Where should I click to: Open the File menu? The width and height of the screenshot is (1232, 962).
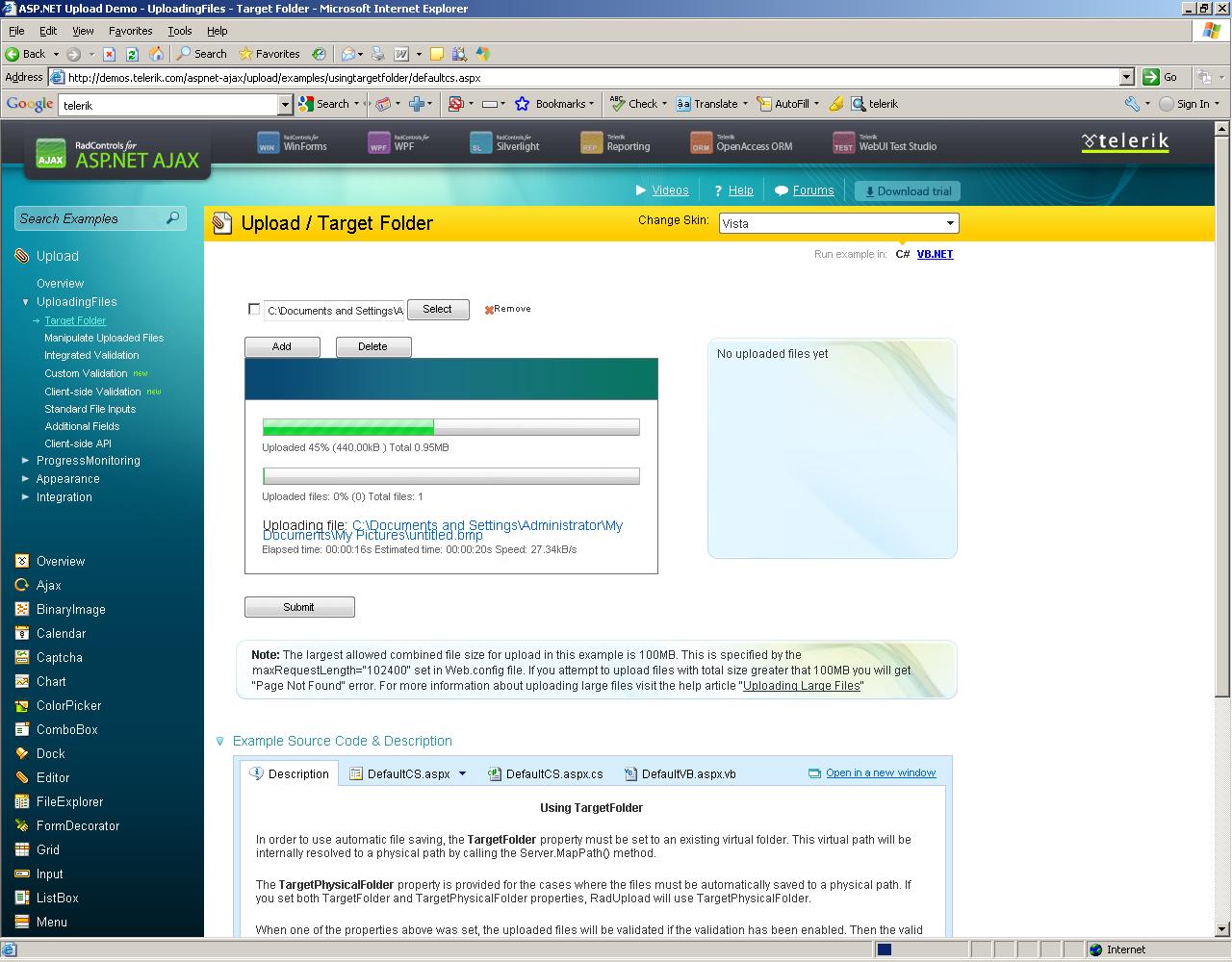point(16,31)
